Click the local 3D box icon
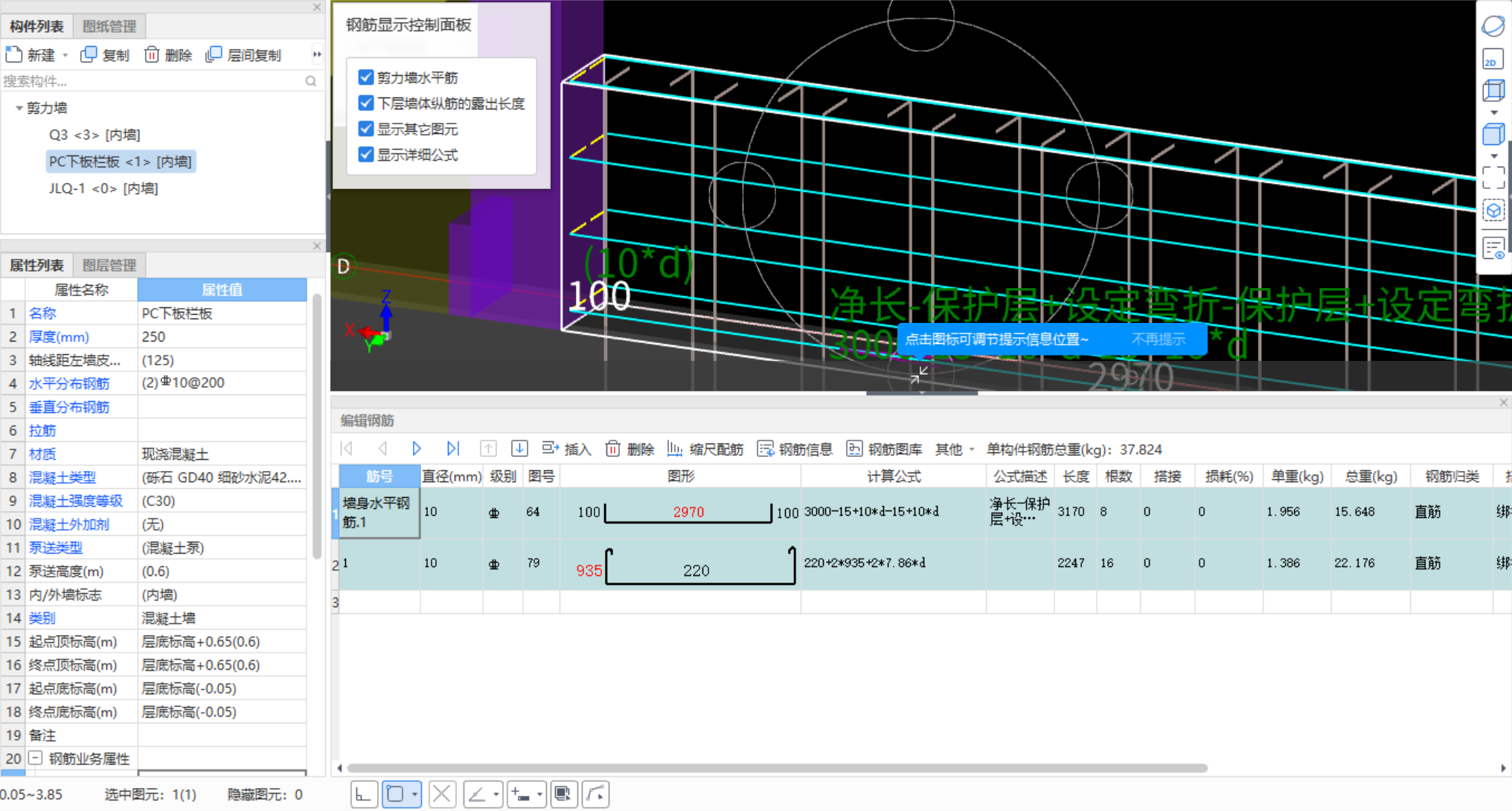 1493,211
